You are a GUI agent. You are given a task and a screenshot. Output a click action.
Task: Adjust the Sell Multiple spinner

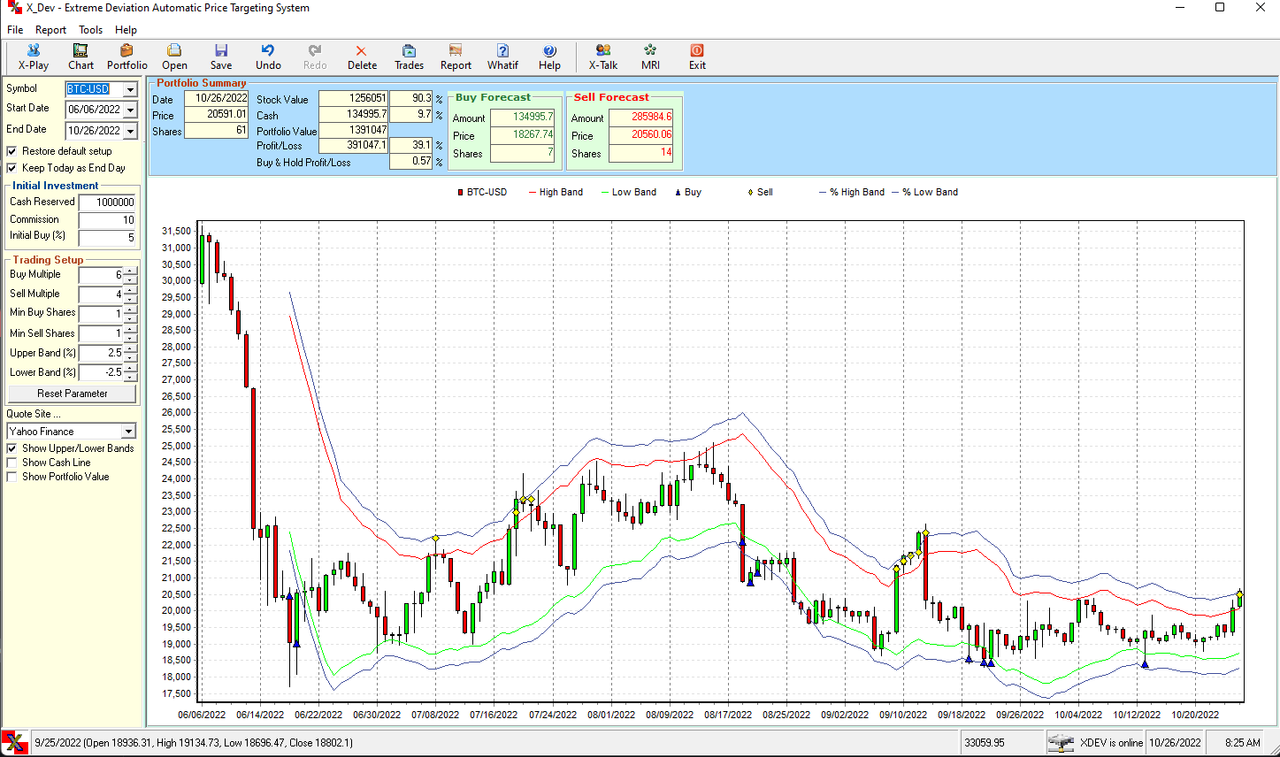tap(130, 295)
